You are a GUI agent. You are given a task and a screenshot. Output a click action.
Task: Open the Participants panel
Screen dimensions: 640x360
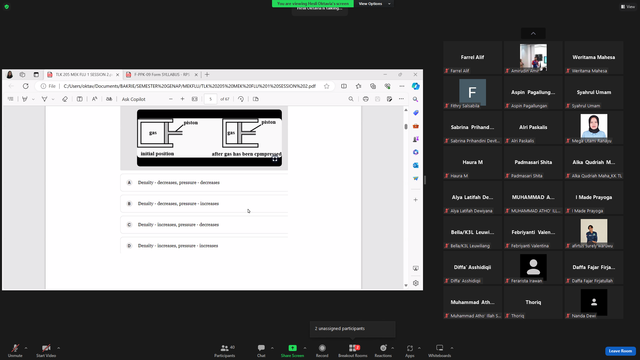point(225,350)
